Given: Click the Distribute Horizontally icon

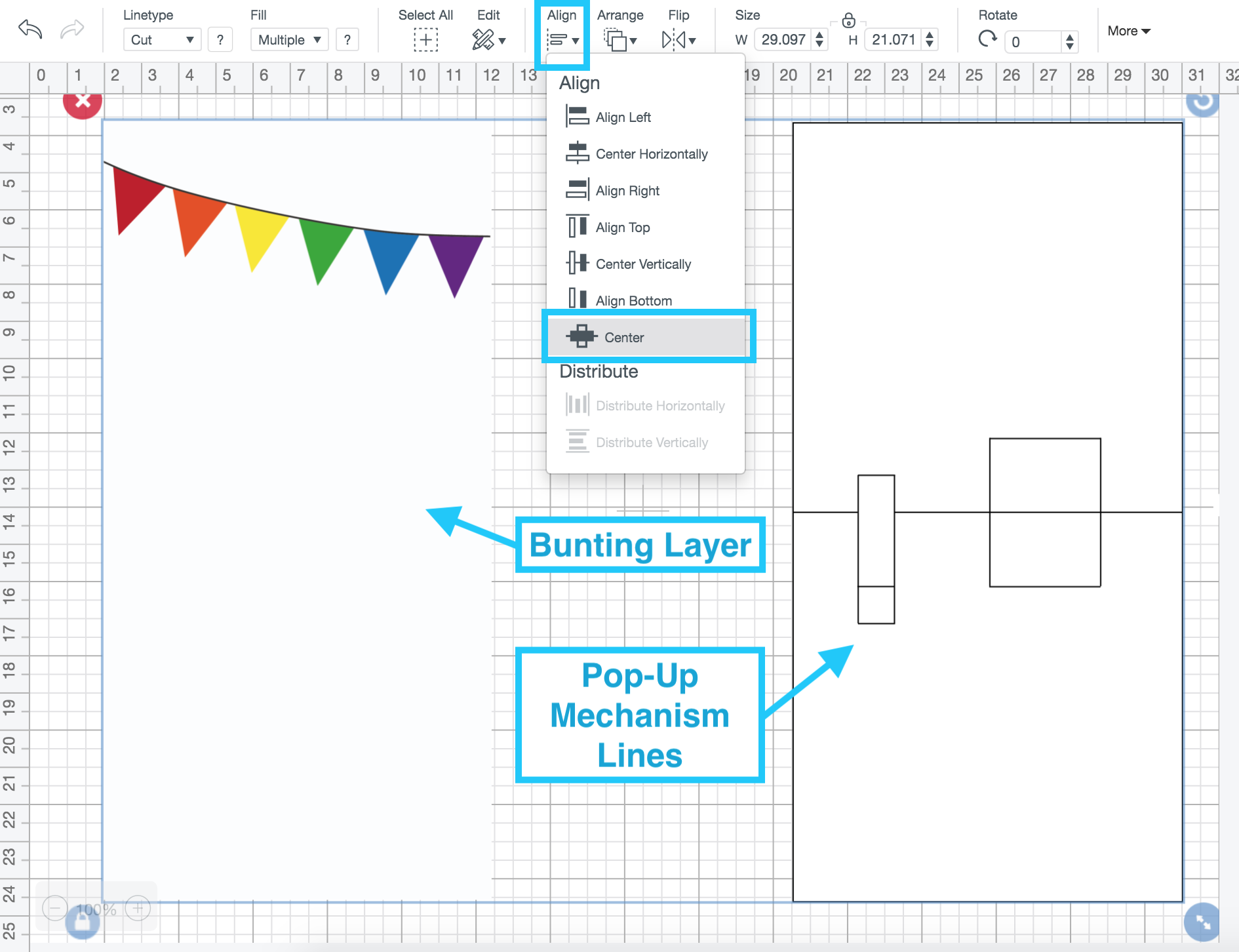Looking at the screenshot, I should [577, 405].
